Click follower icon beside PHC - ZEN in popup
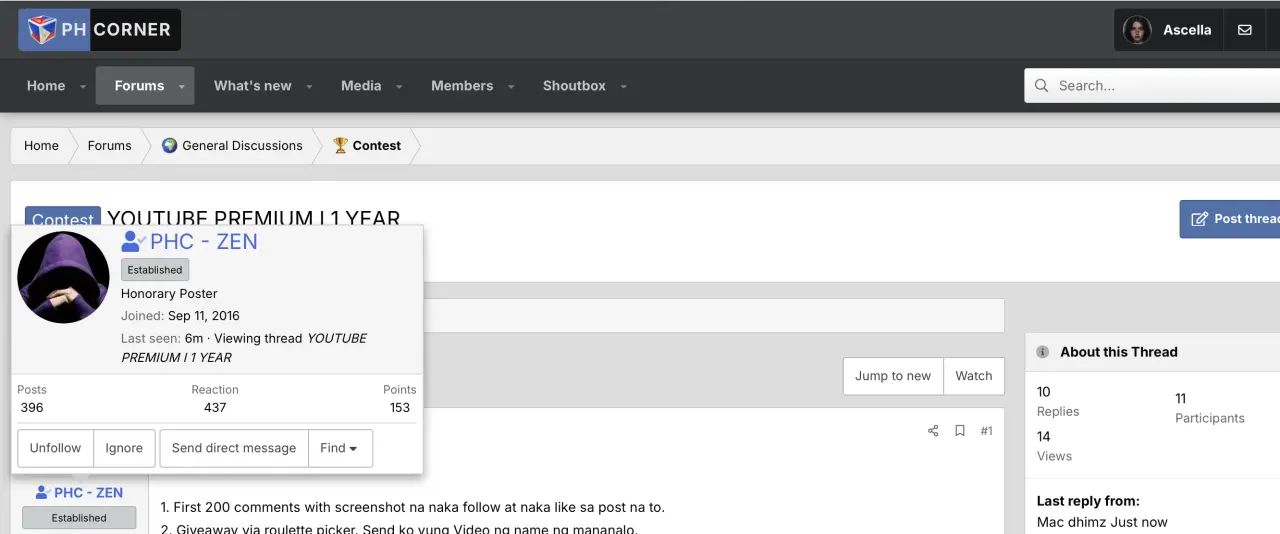 (134, 241)
